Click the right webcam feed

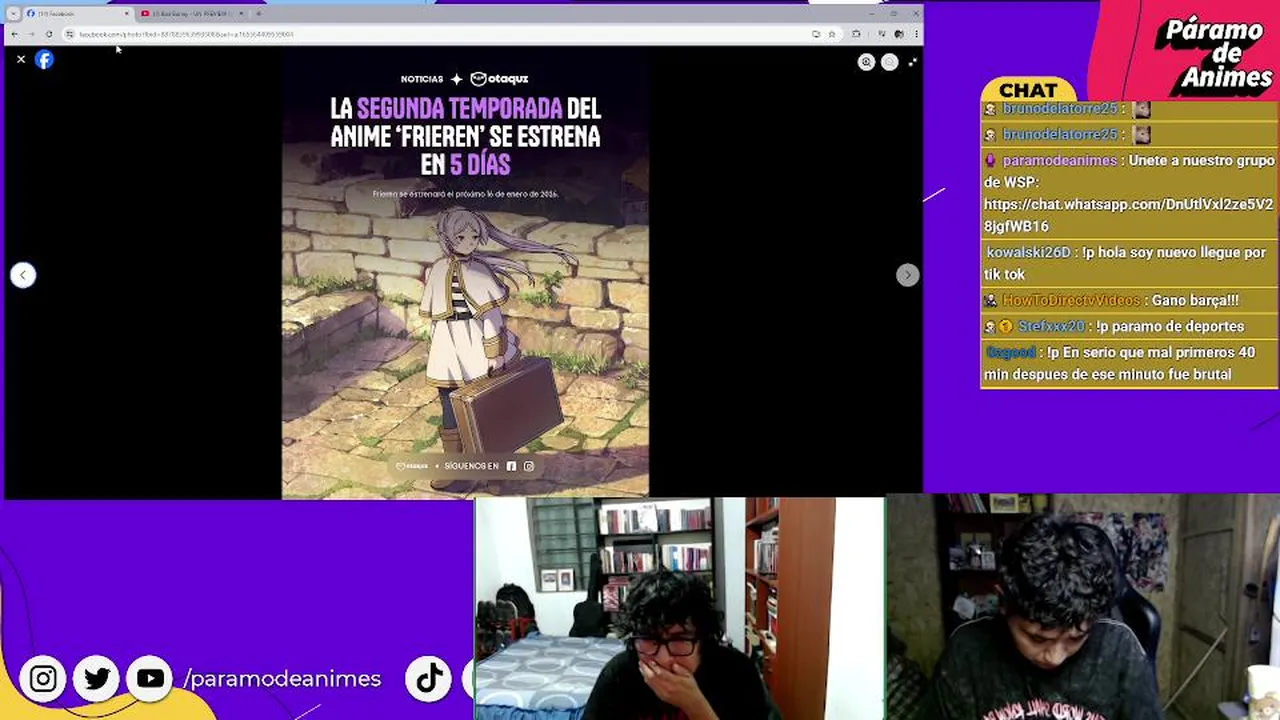1082,607
